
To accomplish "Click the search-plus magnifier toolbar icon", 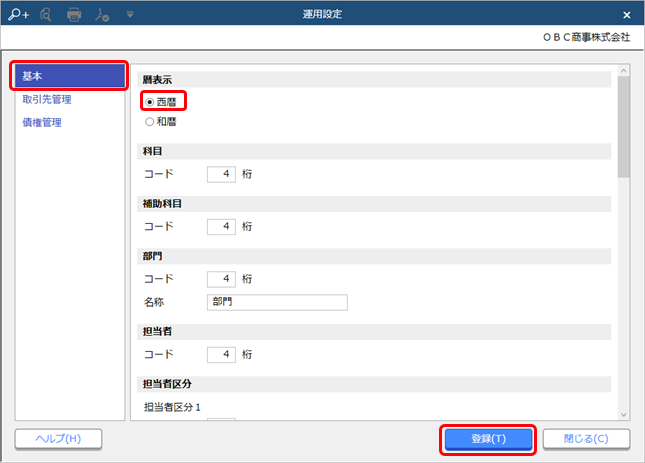I will pyautogui.click(x=19, y=15).
